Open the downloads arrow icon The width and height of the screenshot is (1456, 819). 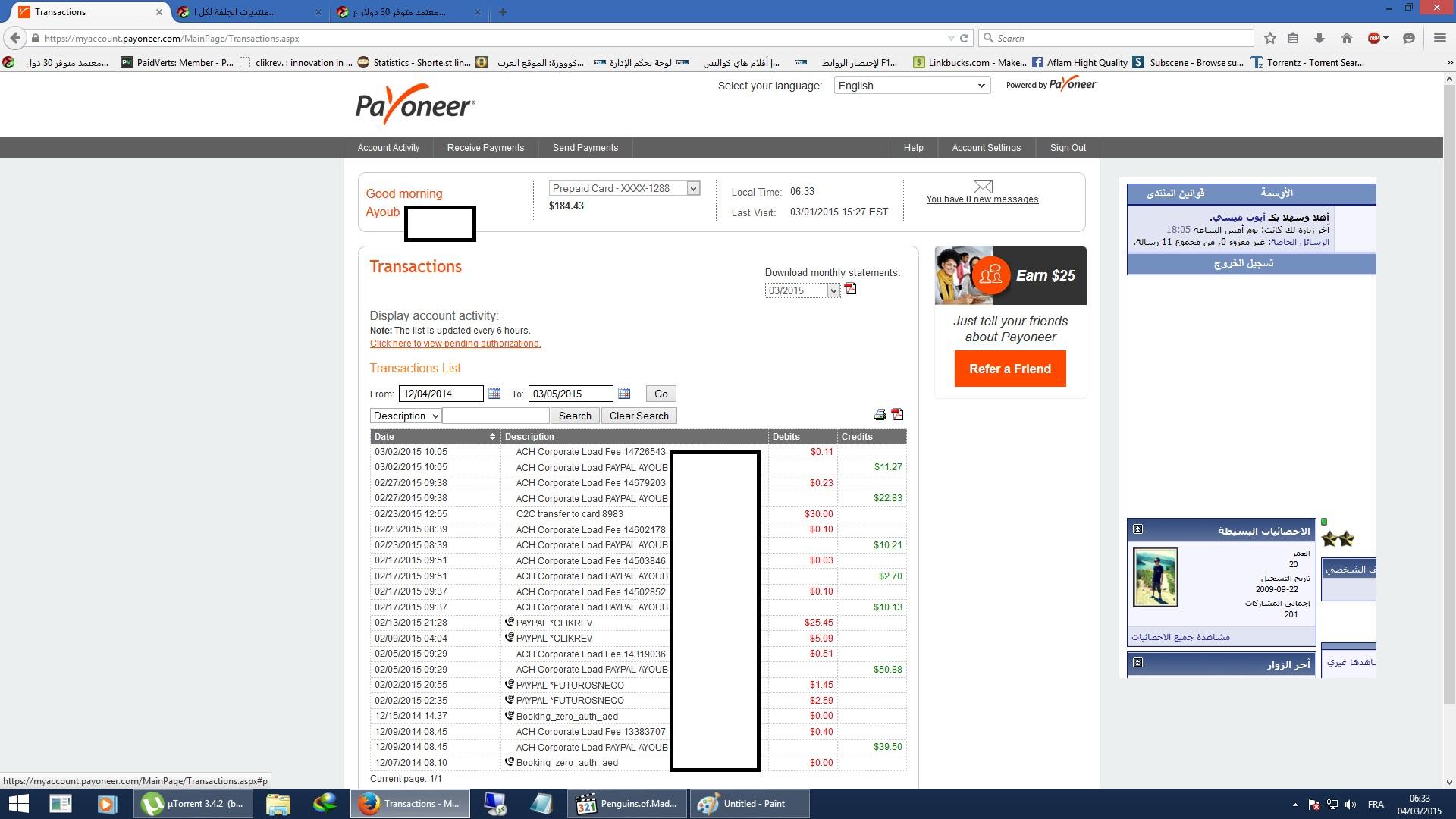[x=1319, y=38]
